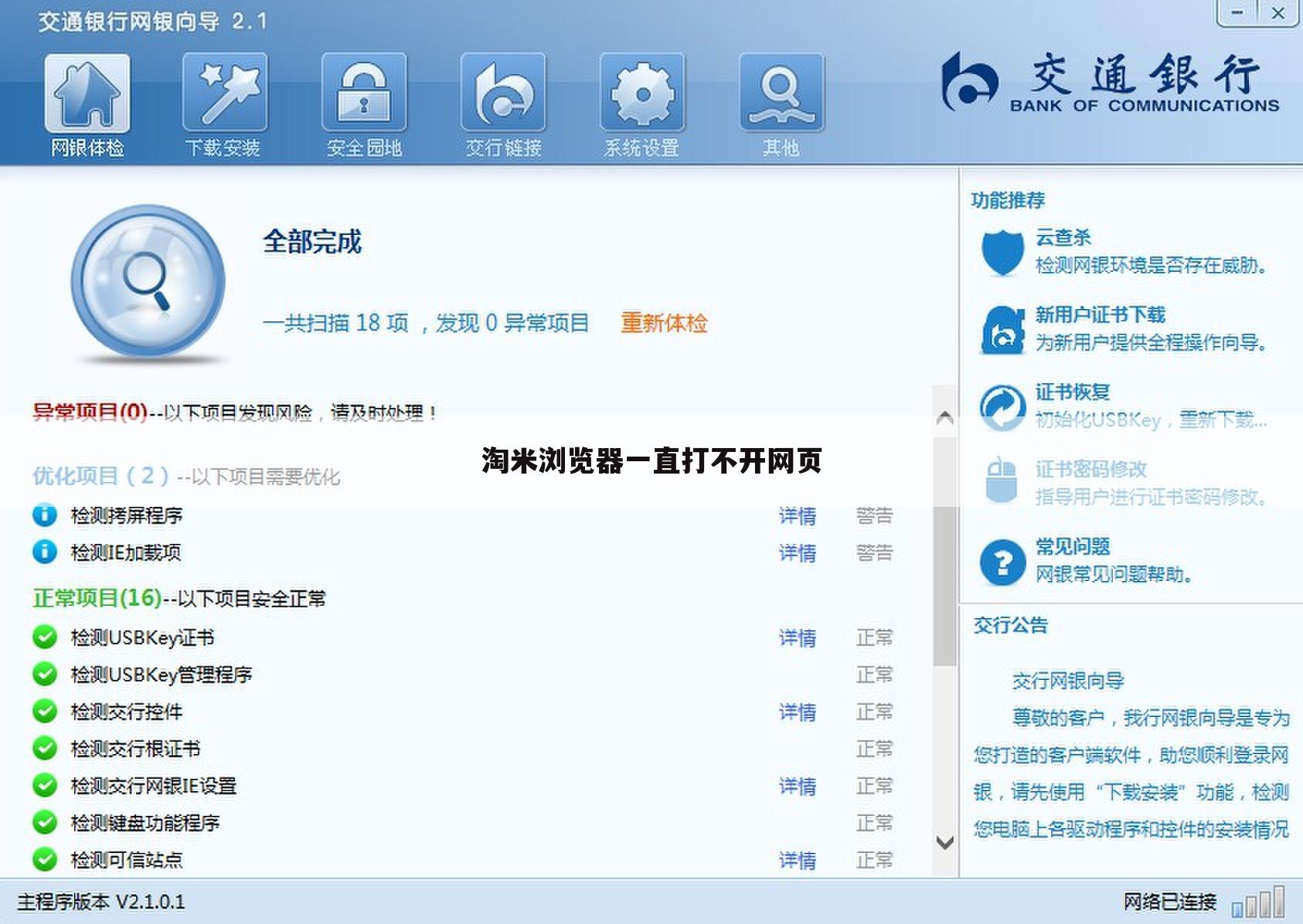The image size is (1303, 924).
Task: Click the 主程序版本 V2.1.0.1 status text
Action: click(x=101, y=902)
